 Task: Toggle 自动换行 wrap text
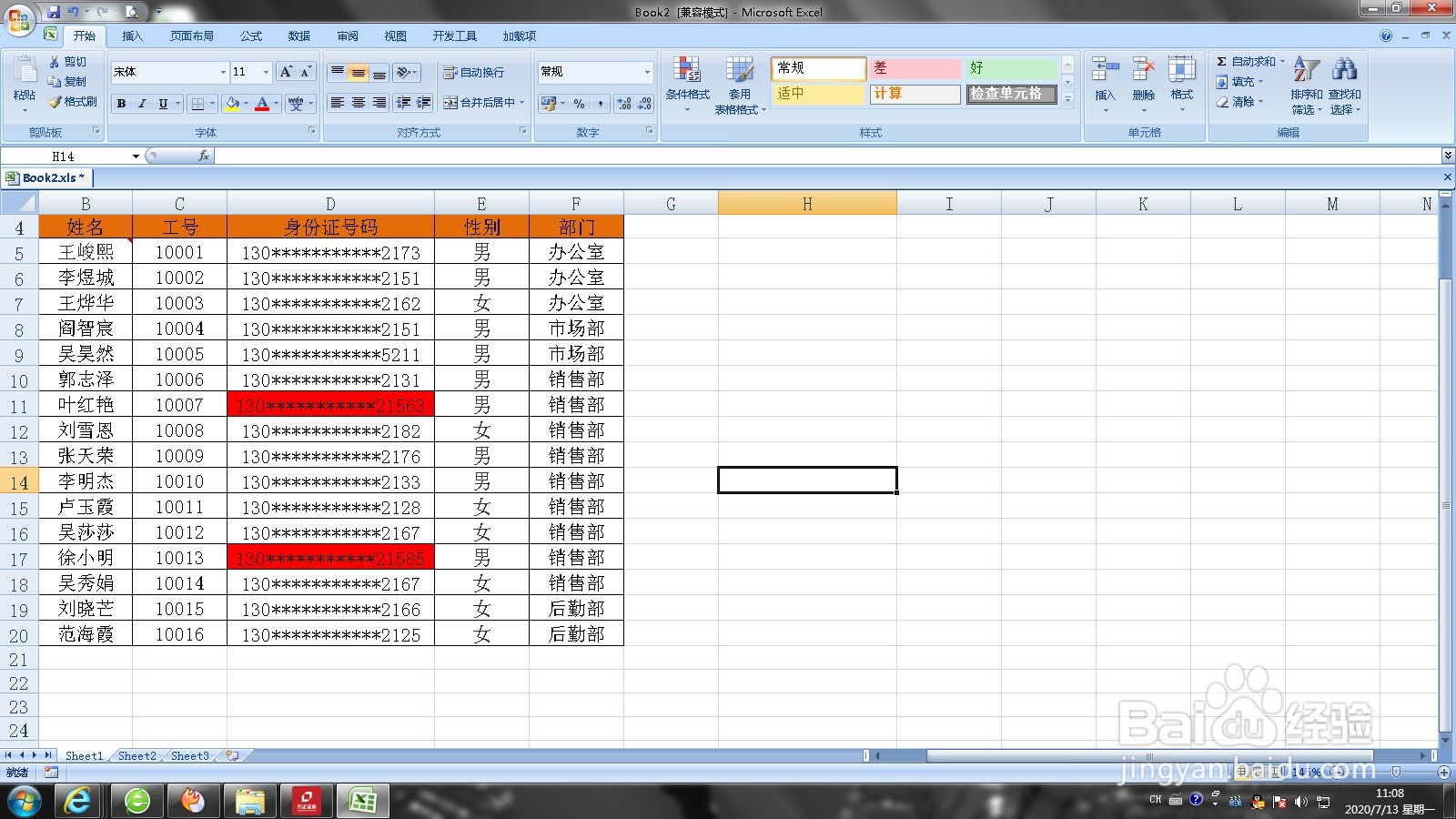(x=473, y=72)
